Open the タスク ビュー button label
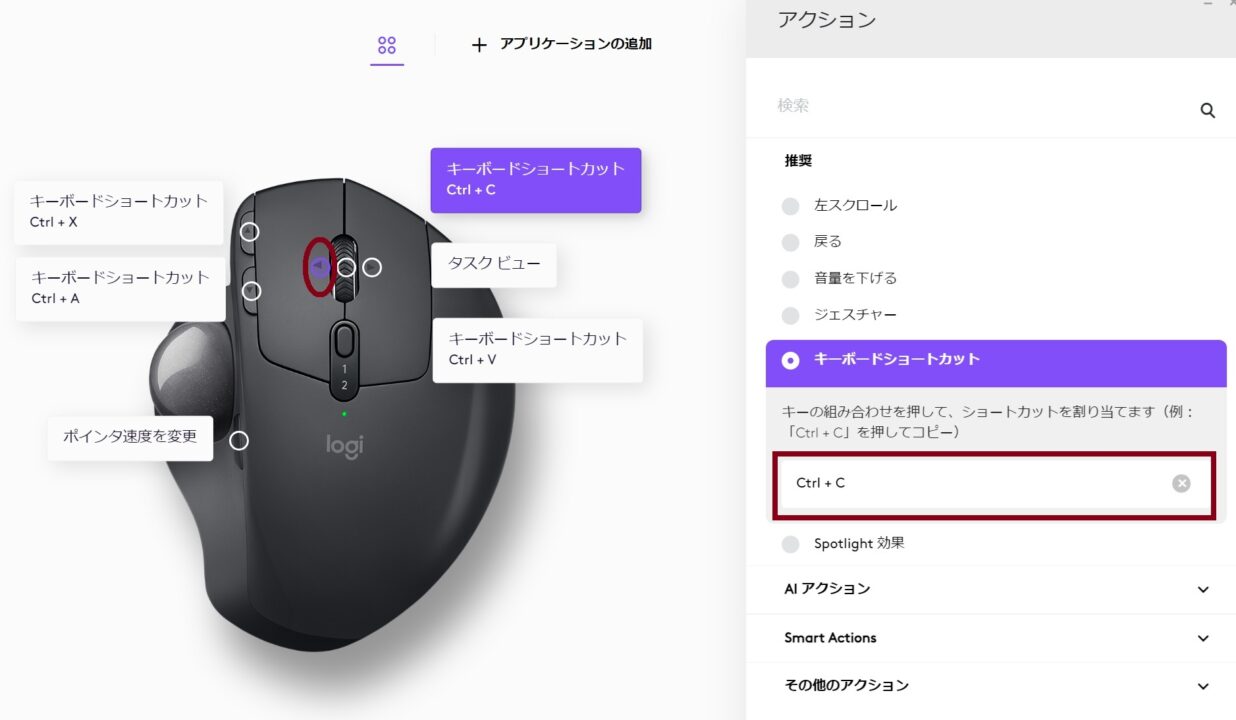1236x720 pixels. 494,264
